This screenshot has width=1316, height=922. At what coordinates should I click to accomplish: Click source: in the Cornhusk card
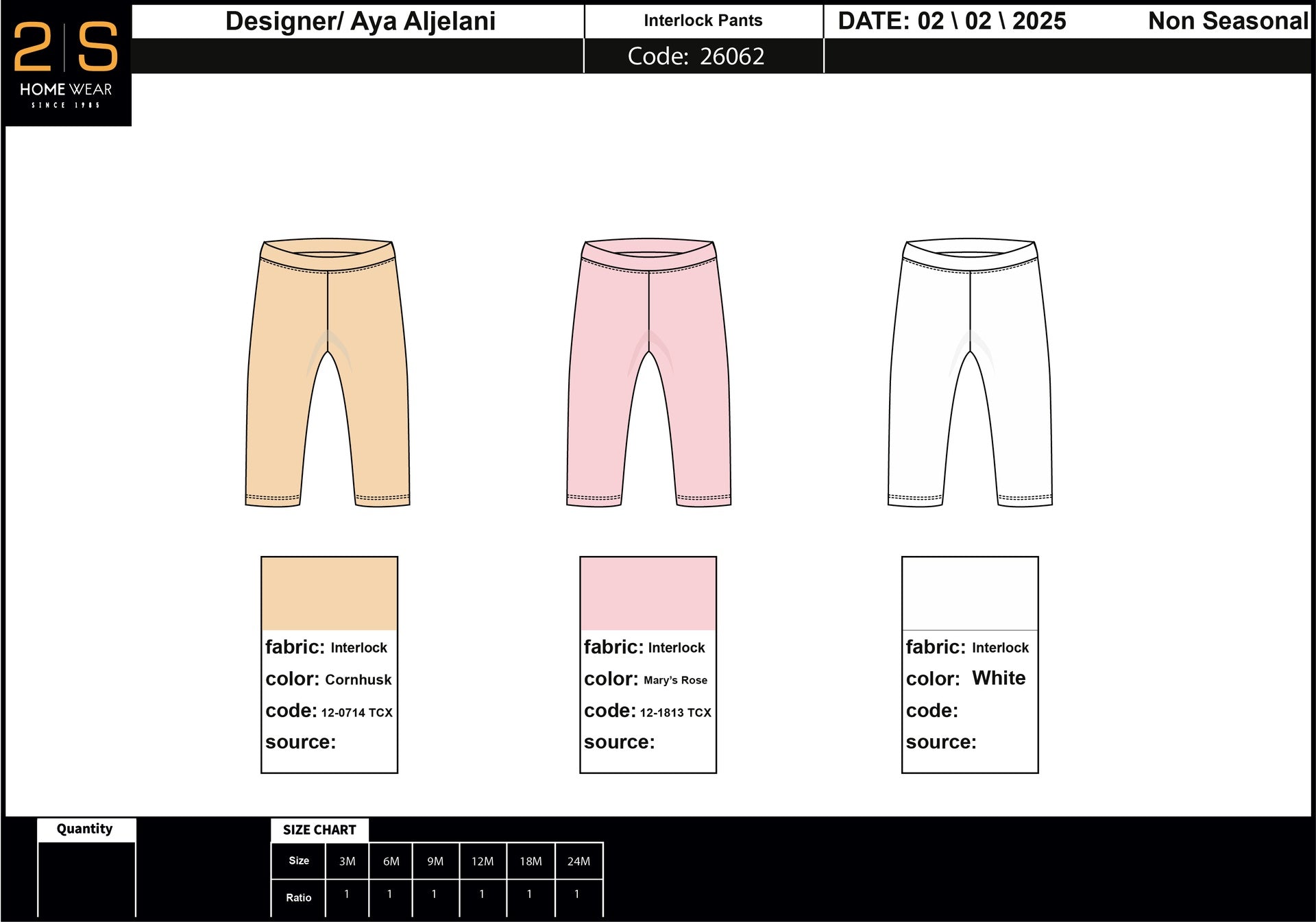(300, 742)
